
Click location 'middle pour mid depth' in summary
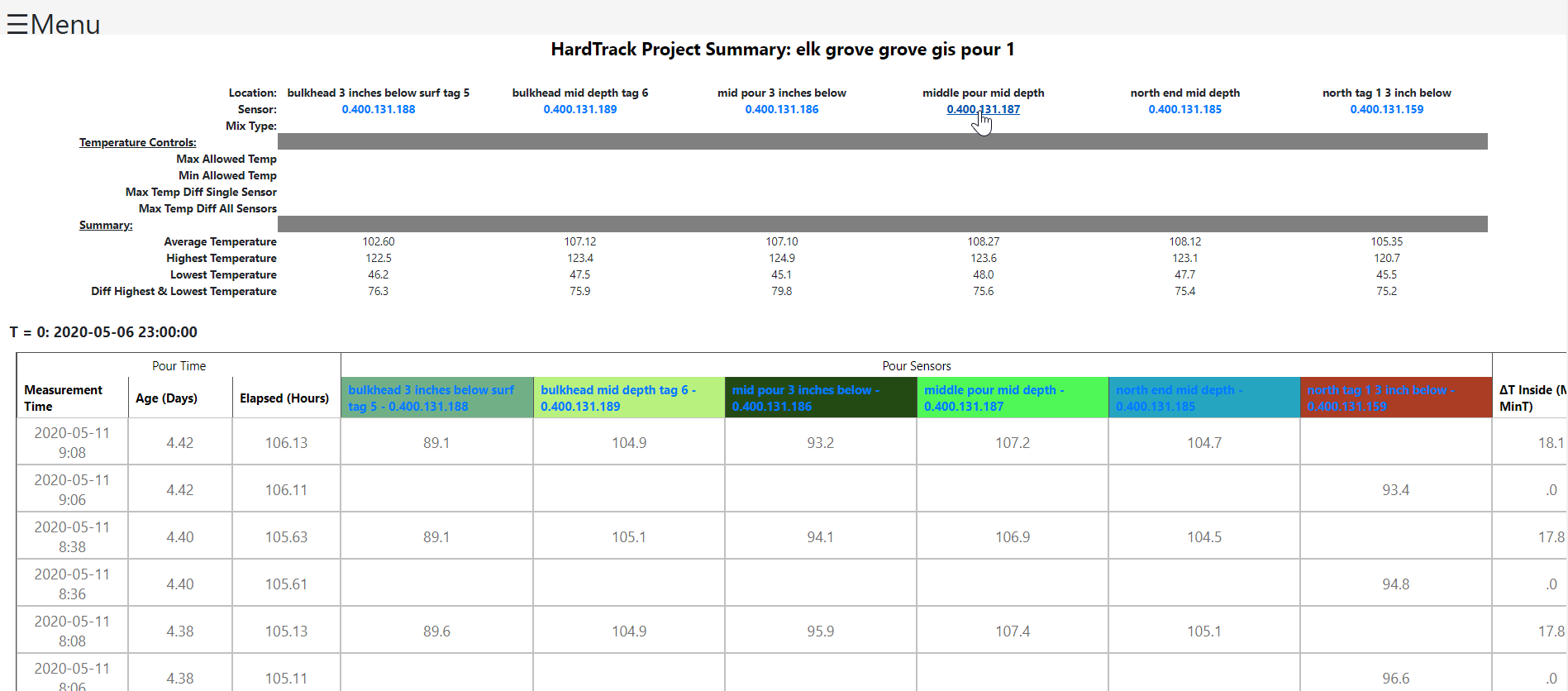pos(984,93)
